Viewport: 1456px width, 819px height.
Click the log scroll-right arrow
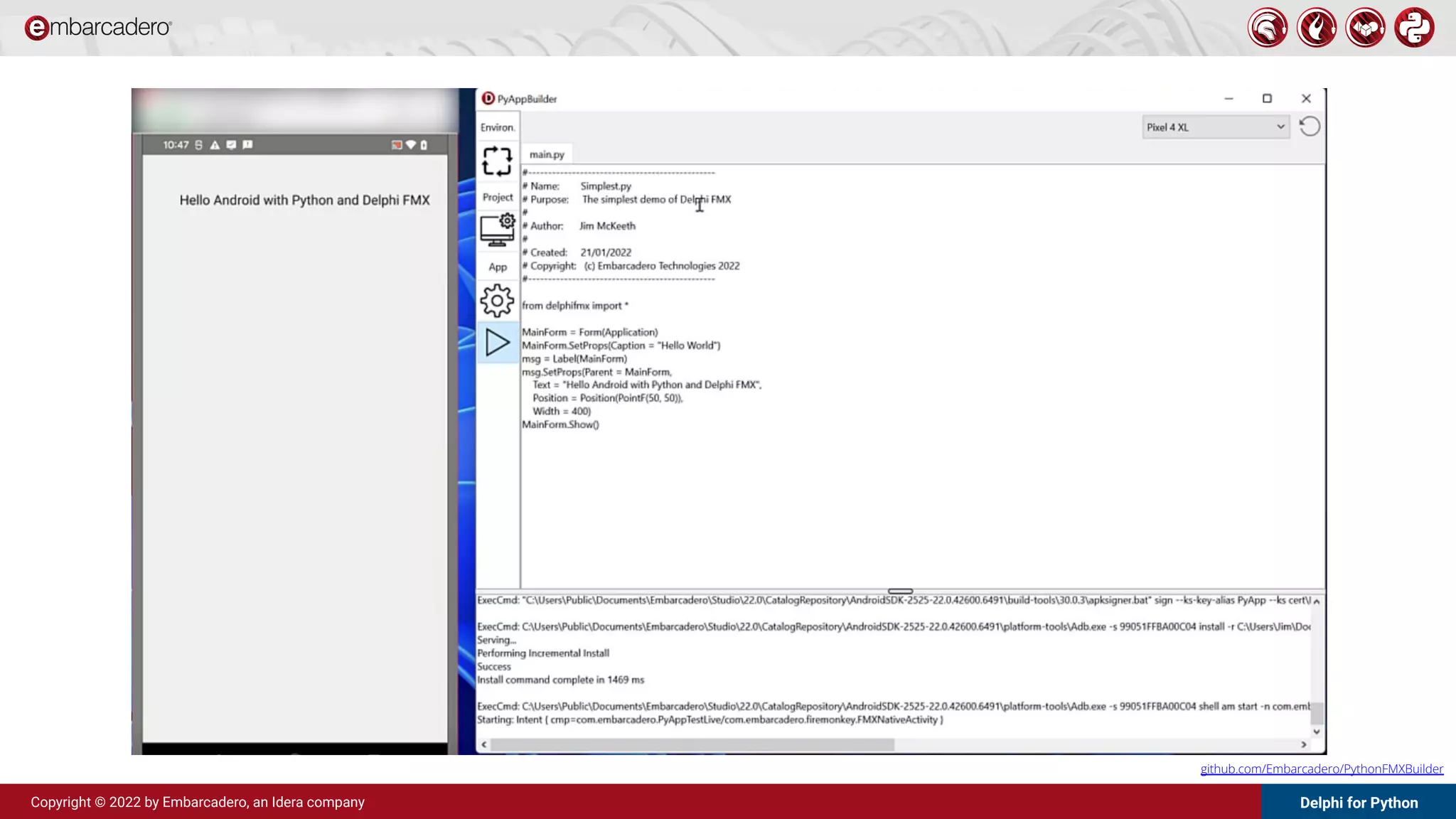[1303, 744]
